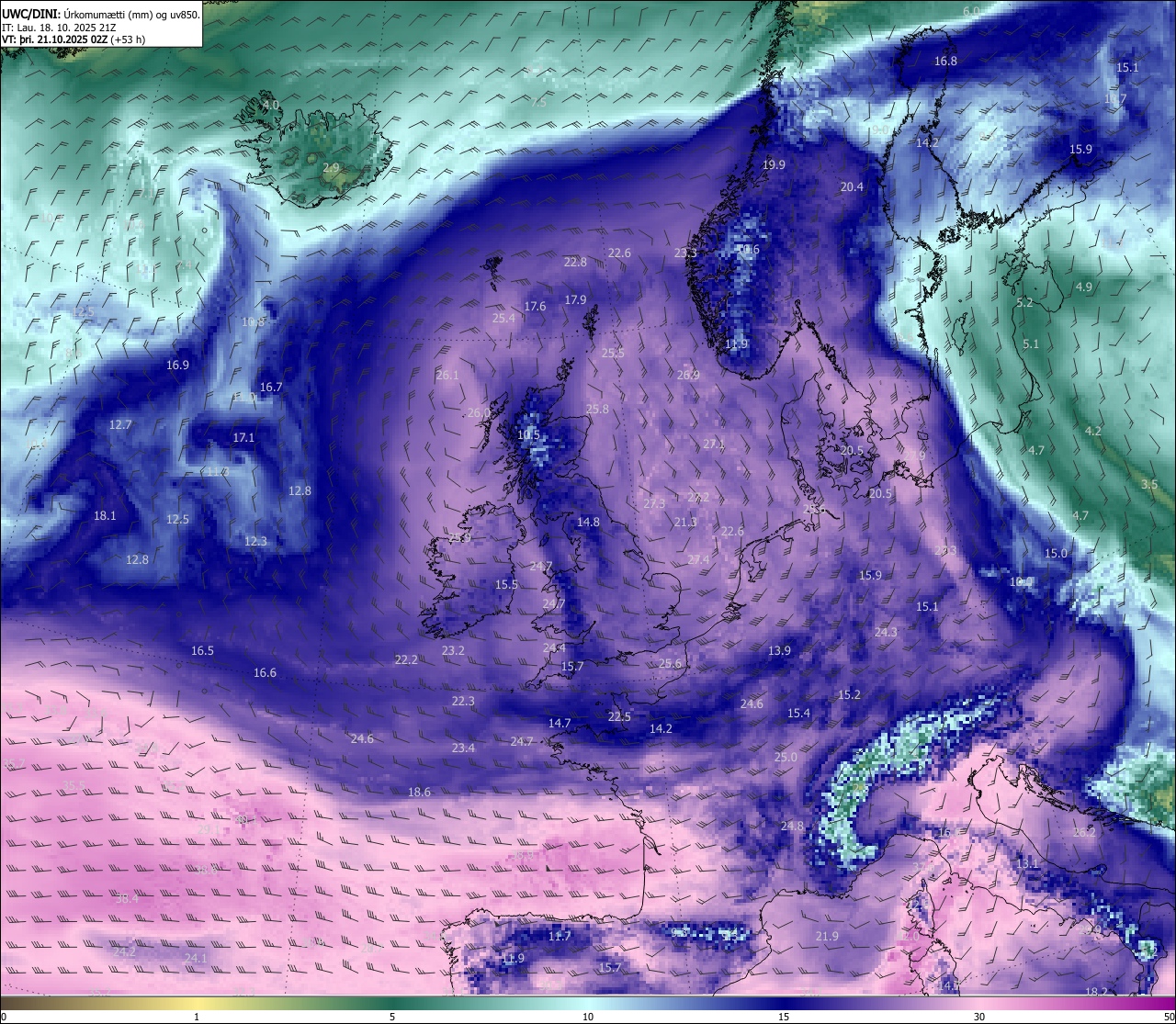Click the 15.0 value over eastern Europe

(1056, 553)
